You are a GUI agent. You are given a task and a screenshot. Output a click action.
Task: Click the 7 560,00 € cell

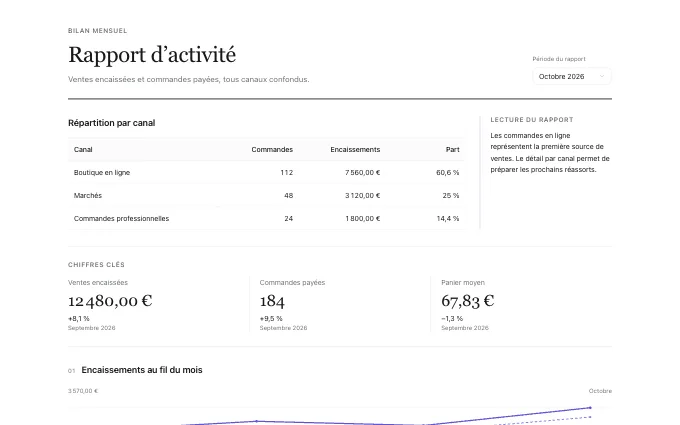tap(363, 173)
